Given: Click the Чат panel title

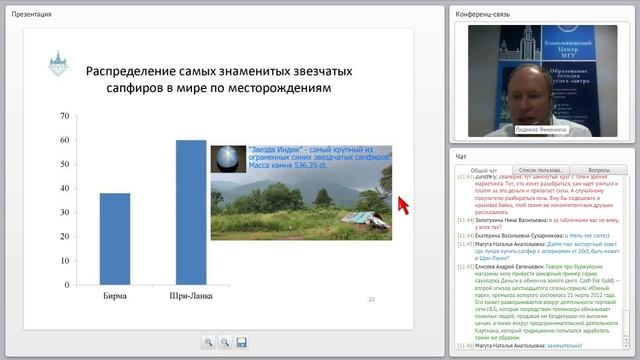Looking at the screenshot, I should (x=461, y=156).
